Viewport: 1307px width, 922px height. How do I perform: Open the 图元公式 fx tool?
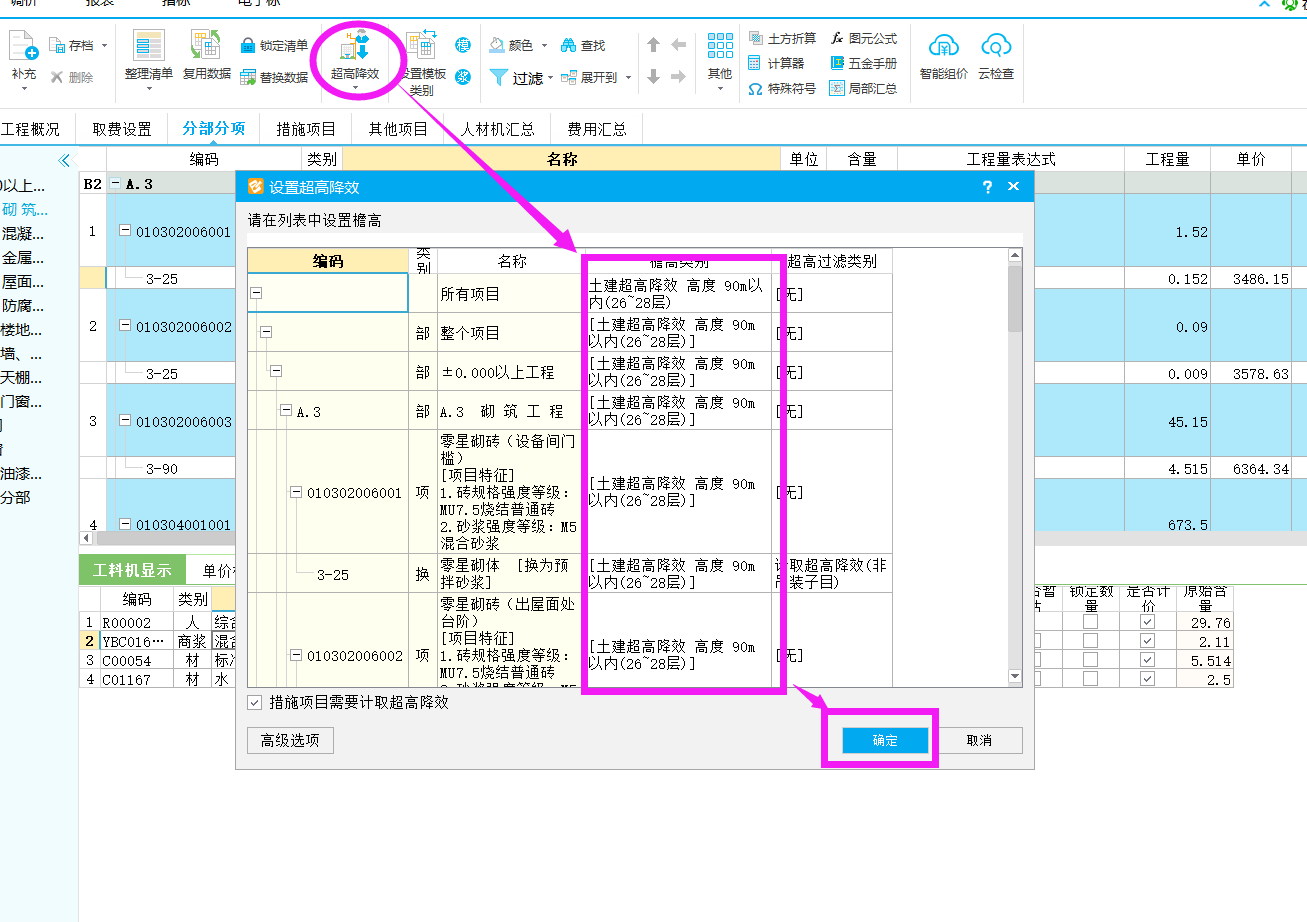click(864, 38)
